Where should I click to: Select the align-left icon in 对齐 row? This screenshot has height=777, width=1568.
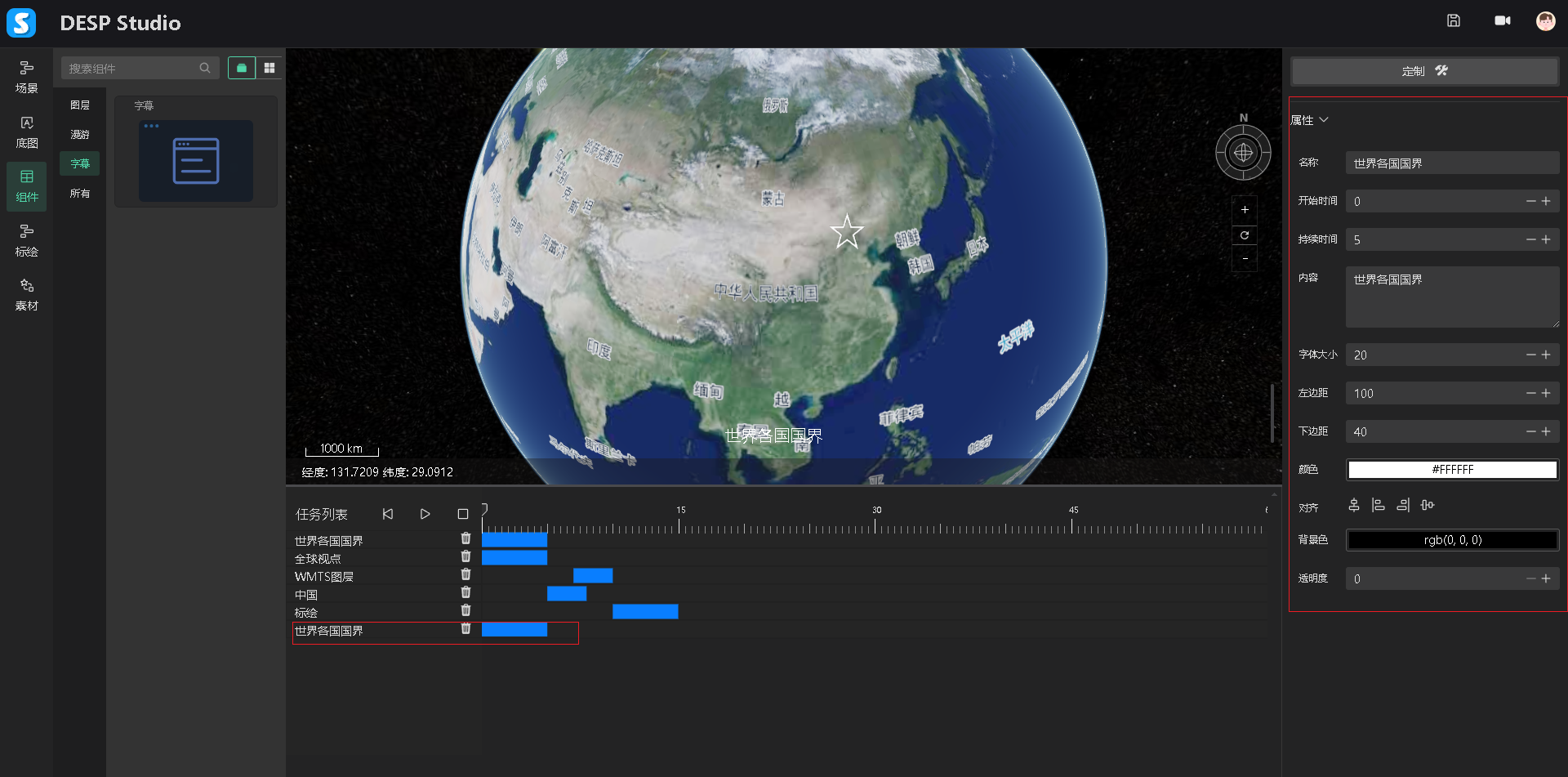click(x=1379, y=506)
